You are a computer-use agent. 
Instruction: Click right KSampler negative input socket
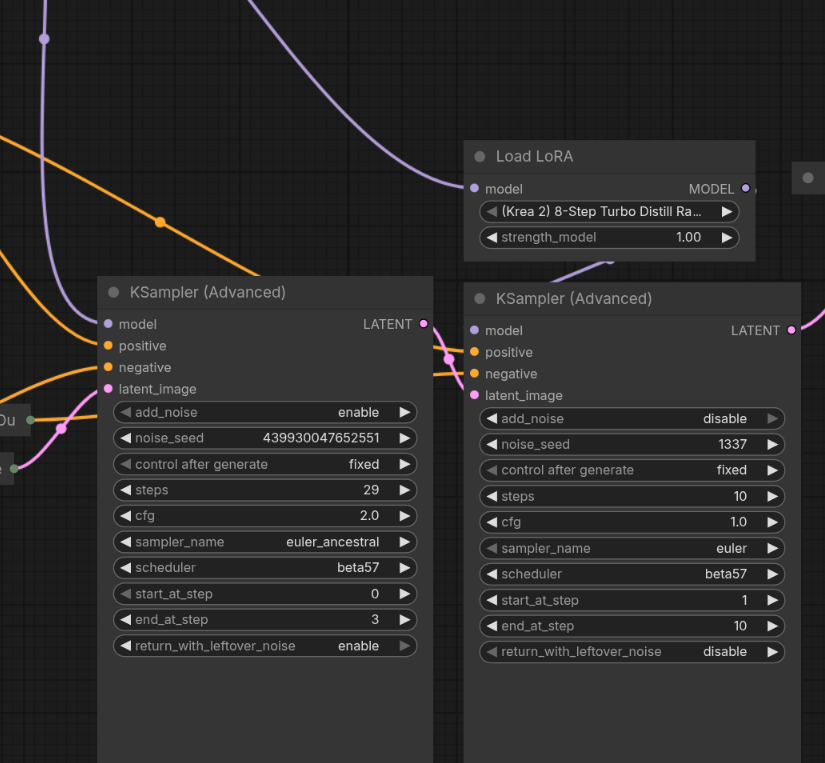tap(474, 373)
